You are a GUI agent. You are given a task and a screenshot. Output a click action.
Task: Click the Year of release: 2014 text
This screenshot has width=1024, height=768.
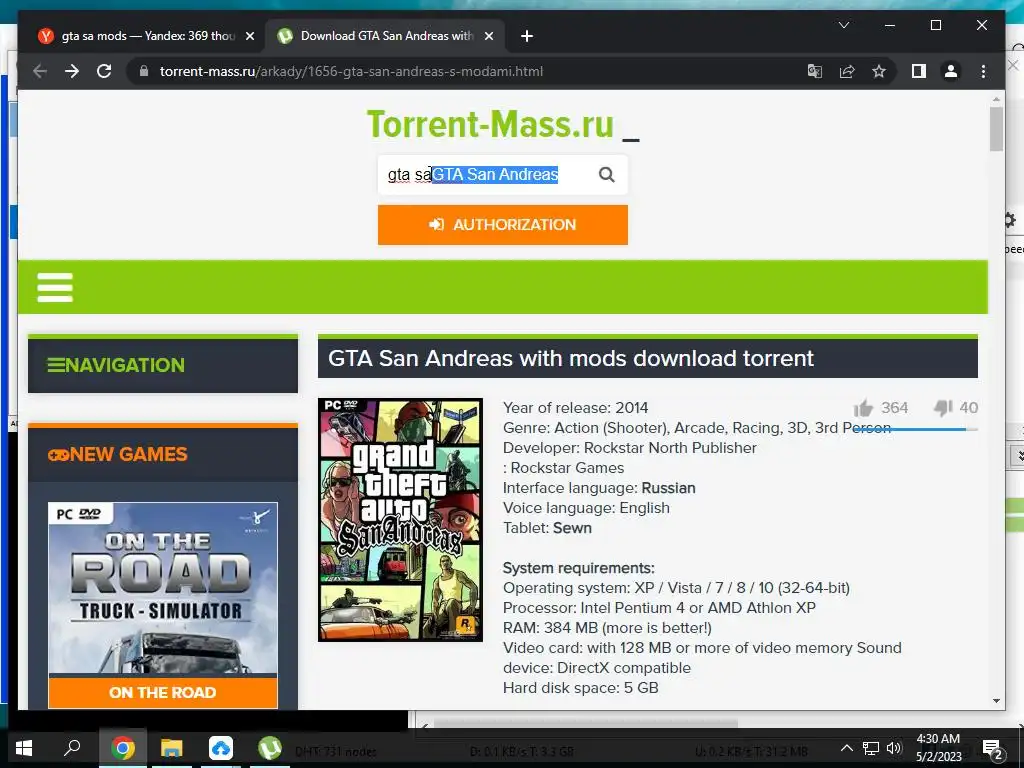coord(575,408)
